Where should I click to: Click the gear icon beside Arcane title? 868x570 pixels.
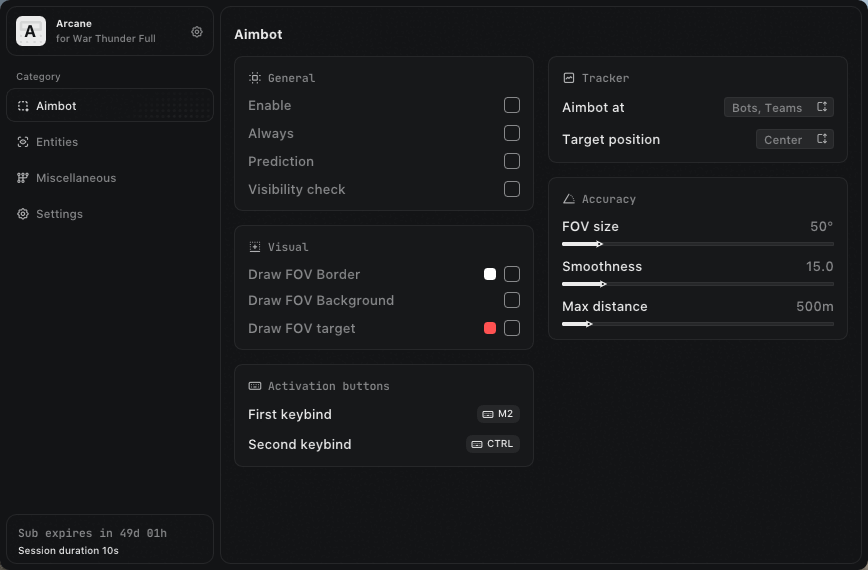pyautogui.click(x=197, y=32)
